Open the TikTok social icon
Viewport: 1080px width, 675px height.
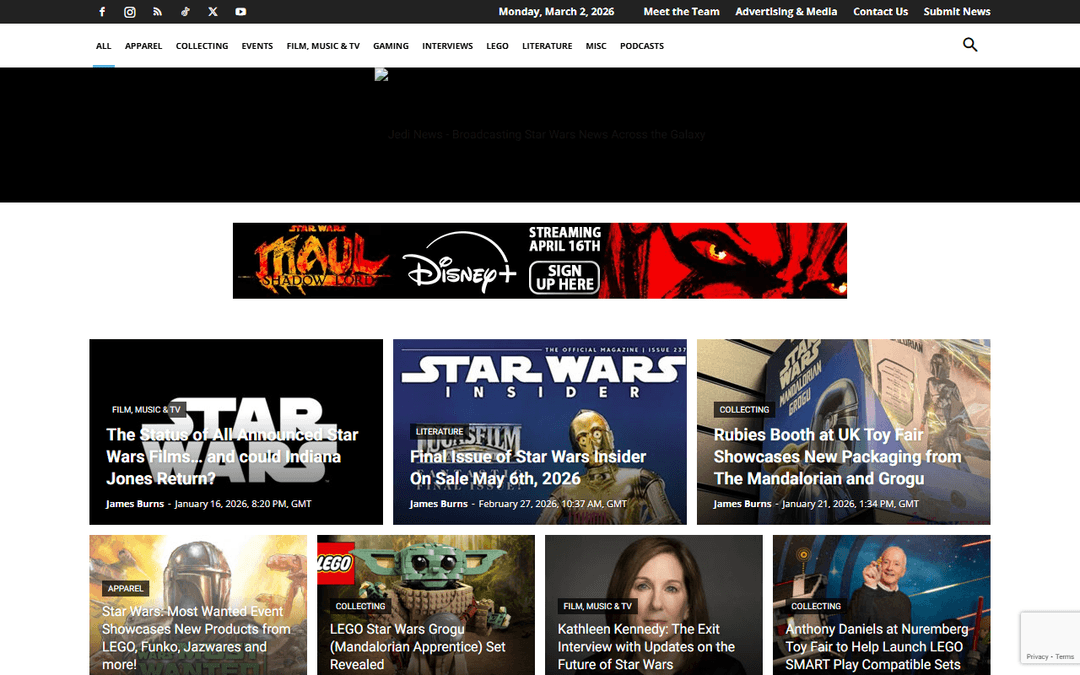coord(185,12)
